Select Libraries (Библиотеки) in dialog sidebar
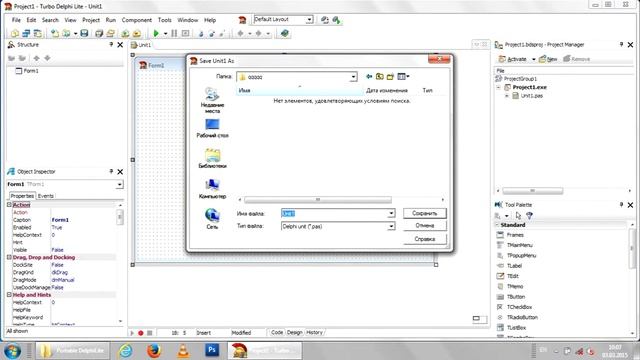The image size is (640, 360). 212,158
